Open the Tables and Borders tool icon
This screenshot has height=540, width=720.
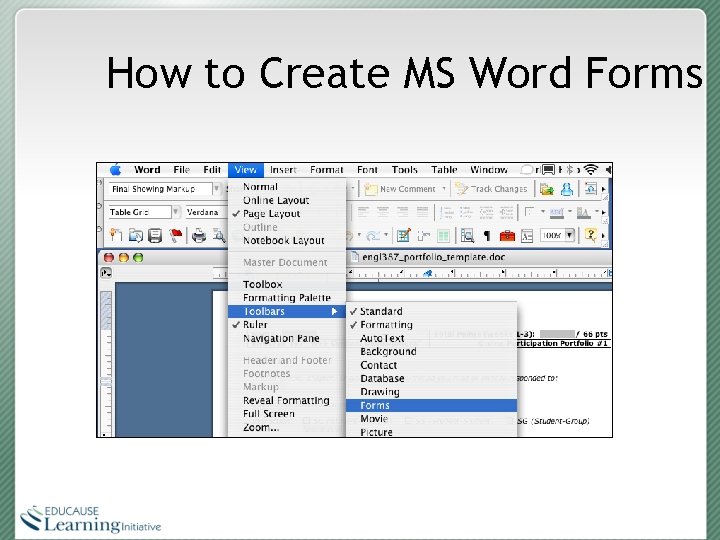coord(403,235)
